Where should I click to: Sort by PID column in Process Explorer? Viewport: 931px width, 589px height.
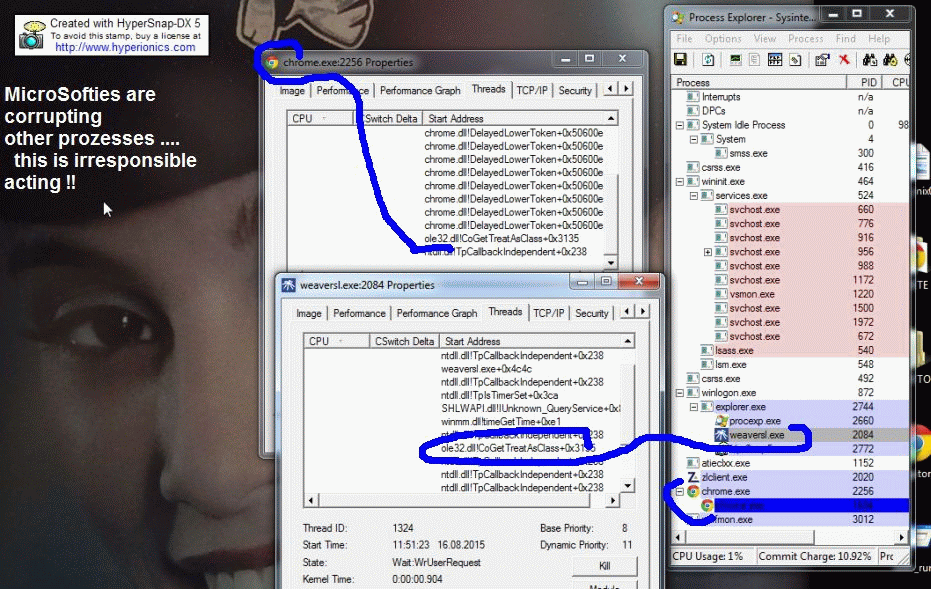click(x=864, y=83)
